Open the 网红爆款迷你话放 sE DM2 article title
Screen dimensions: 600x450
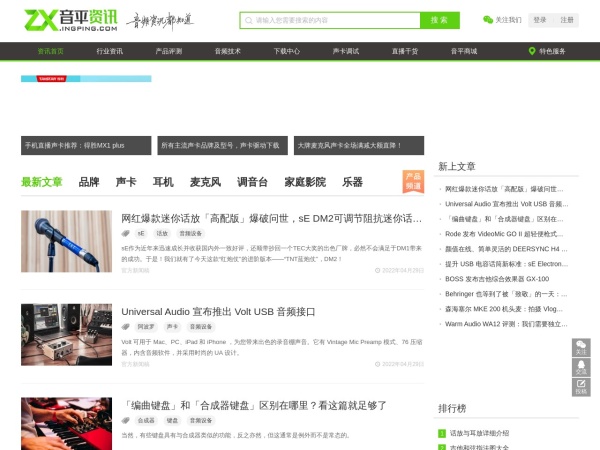(272, 219)
